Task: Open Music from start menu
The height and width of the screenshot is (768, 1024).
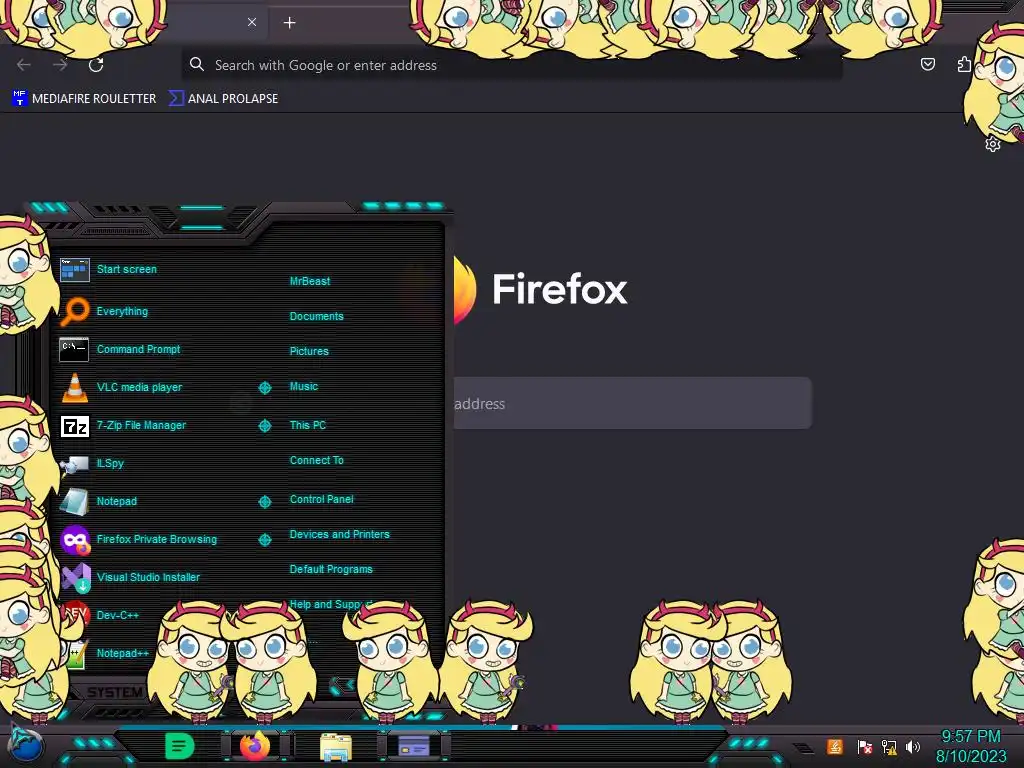Action: (304, 386)
